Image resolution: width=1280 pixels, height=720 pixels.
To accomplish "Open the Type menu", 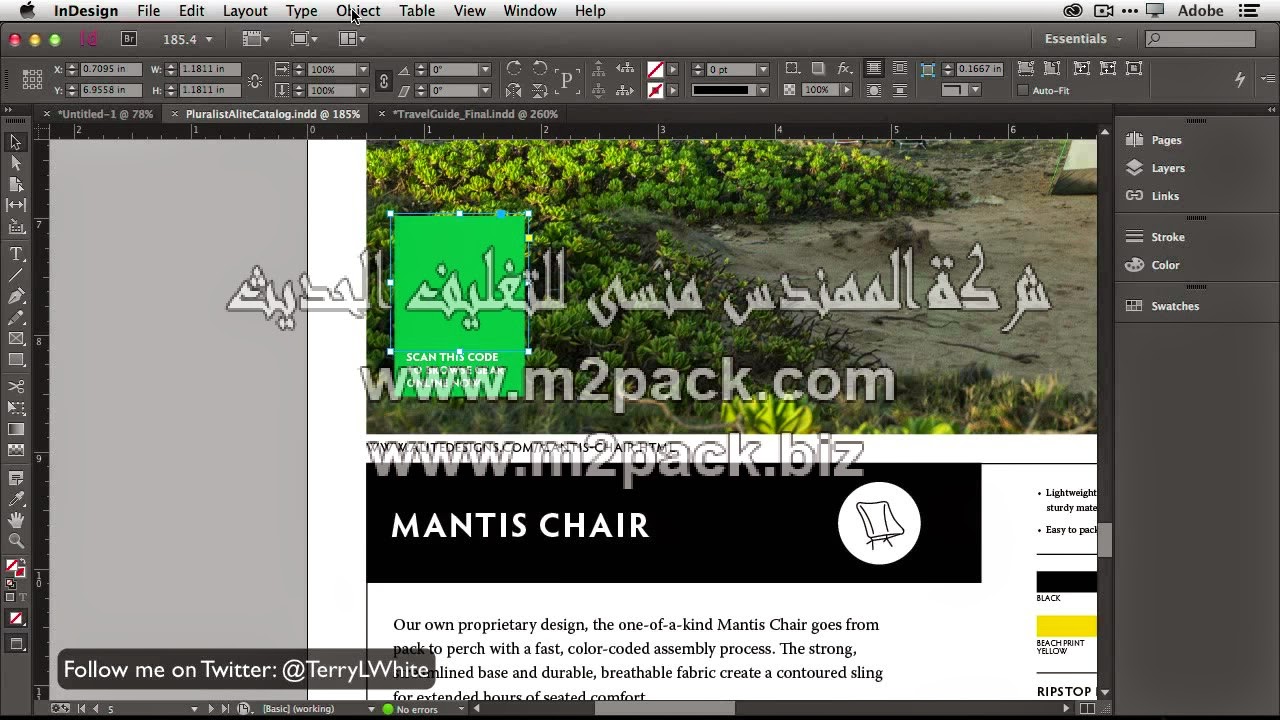I will pos(301,11).
